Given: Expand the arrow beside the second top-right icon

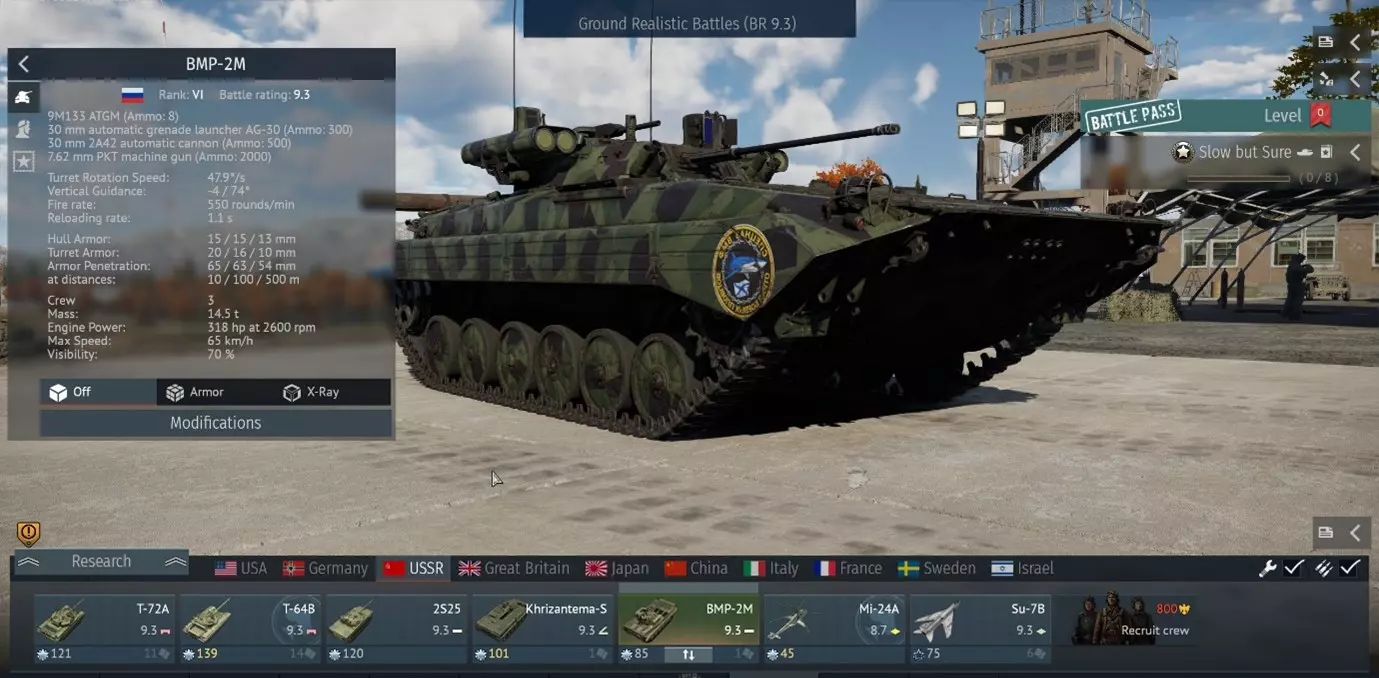Looking at the screenshot, I should (x=1355, y=78).
